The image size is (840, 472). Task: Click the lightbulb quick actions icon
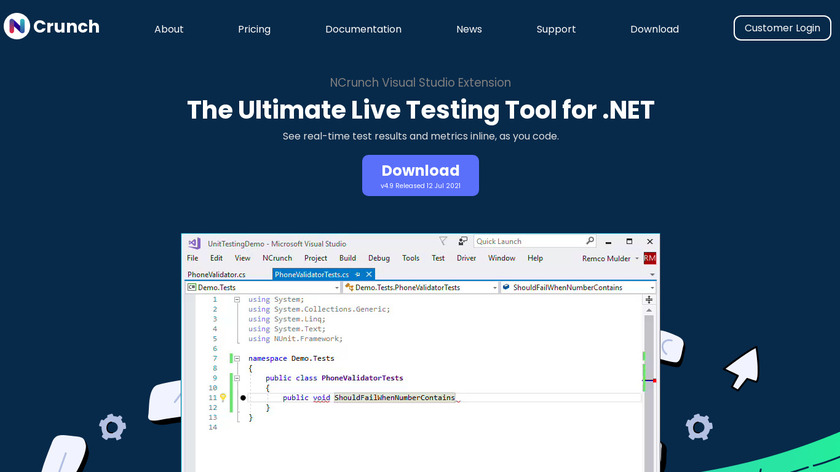(x=223, y=398)
